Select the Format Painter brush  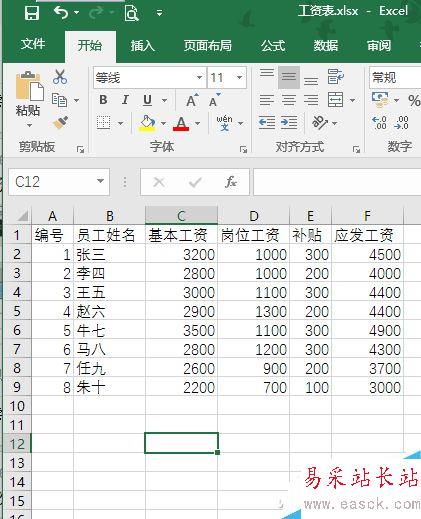click(61, 123)
